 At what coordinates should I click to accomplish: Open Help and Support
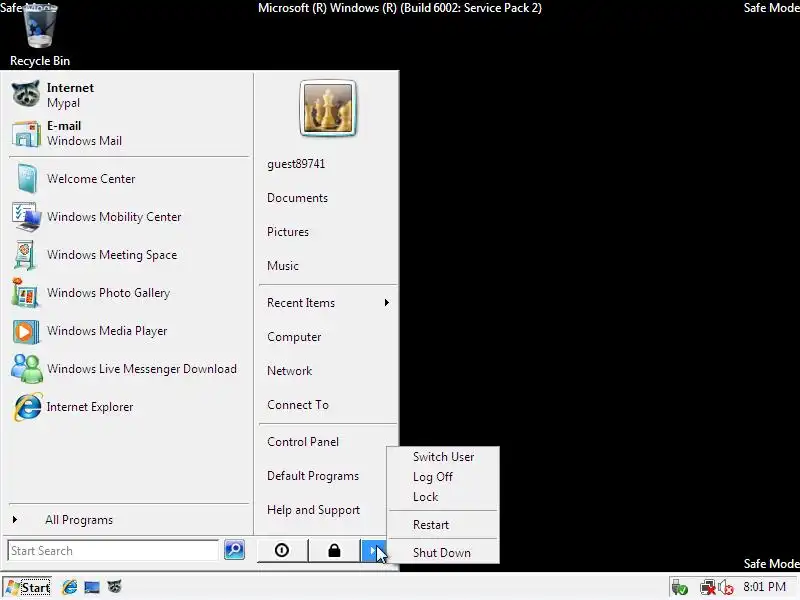coord(313,510)
